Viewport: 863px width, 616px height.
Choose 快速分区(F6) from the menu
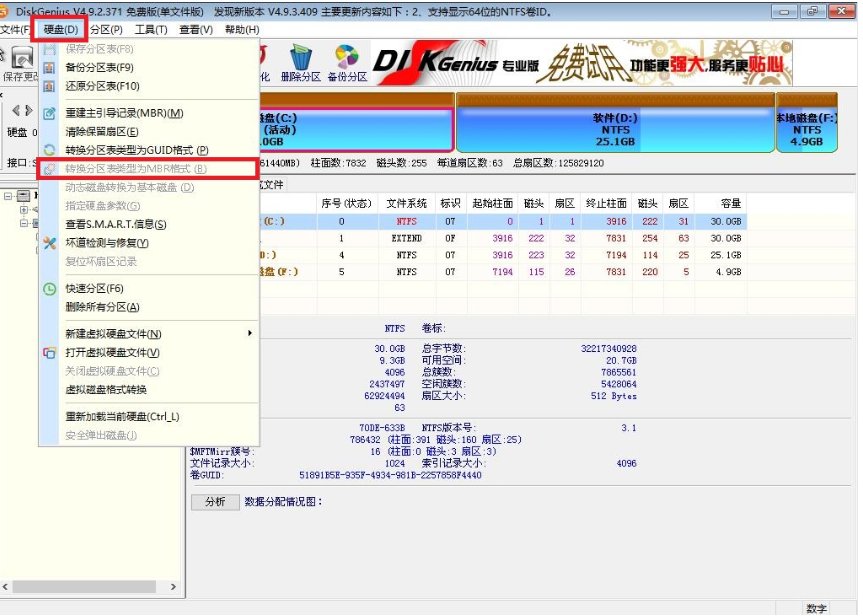149,289
